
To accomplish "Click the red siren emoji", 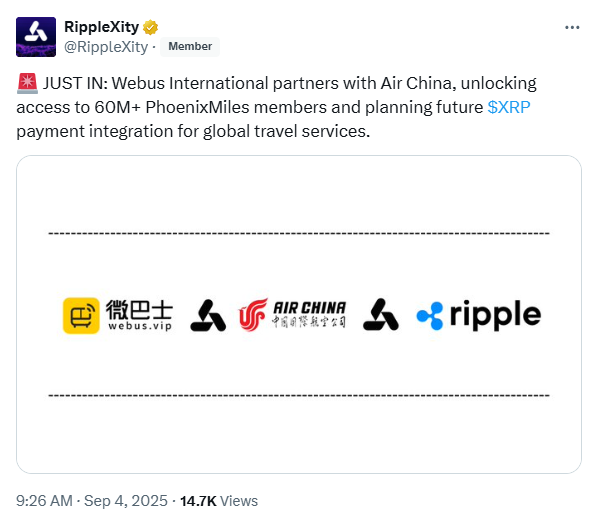I will tap(27, 83).
